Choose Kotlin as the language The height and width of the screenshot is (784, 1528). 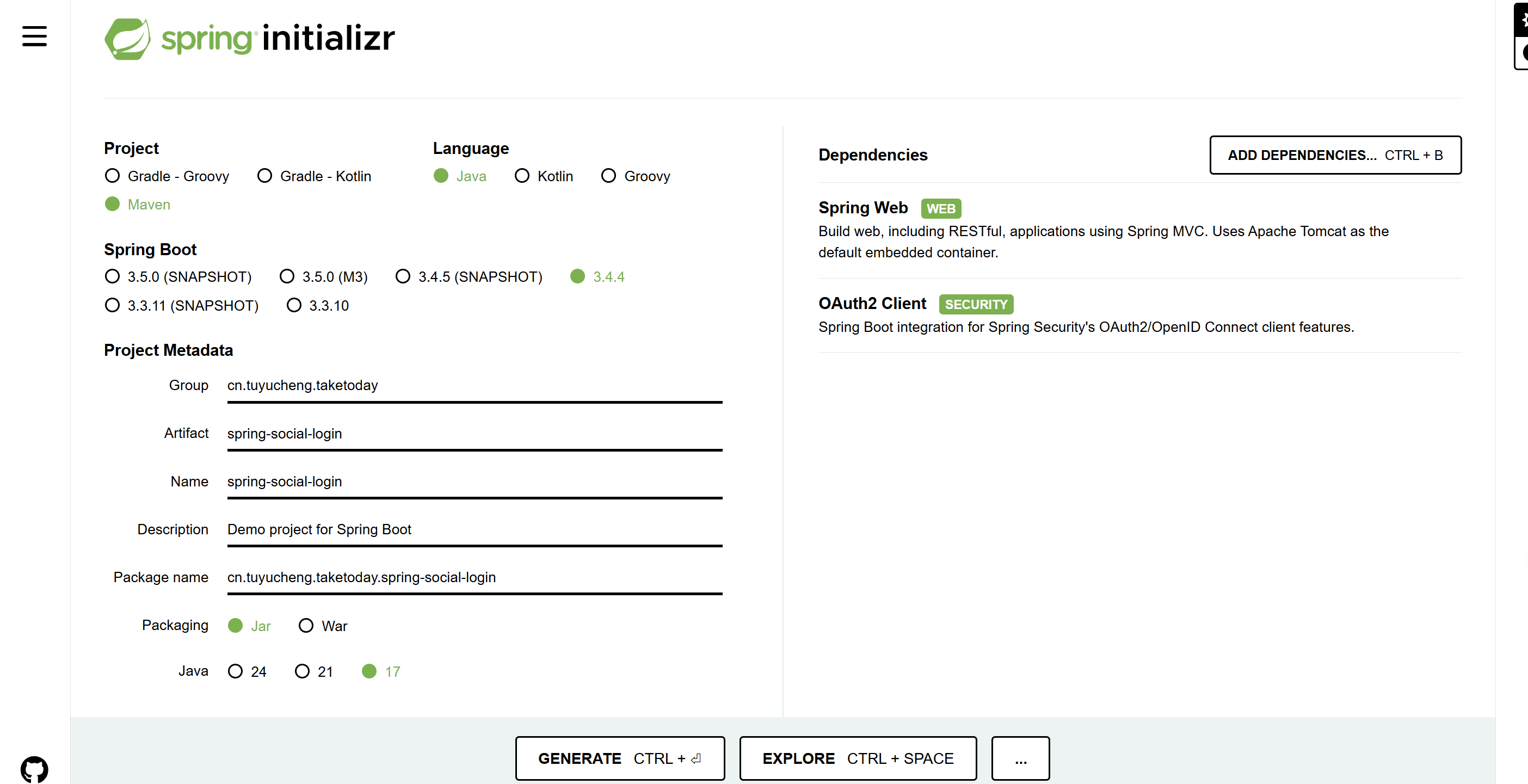[522, 176]
